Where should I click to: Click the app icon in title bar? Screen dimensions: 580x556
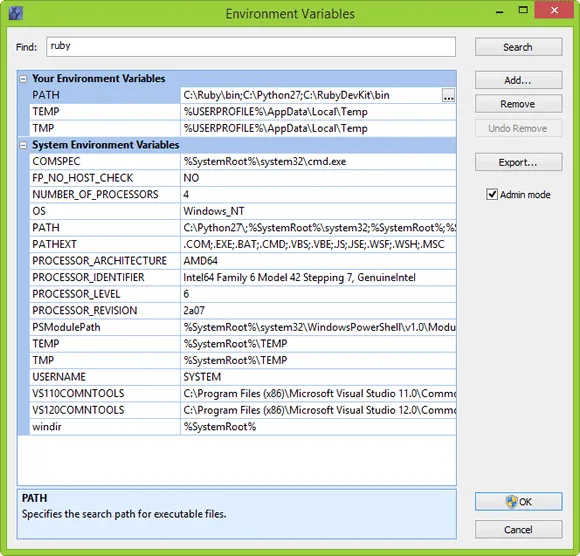coord(15,13)
